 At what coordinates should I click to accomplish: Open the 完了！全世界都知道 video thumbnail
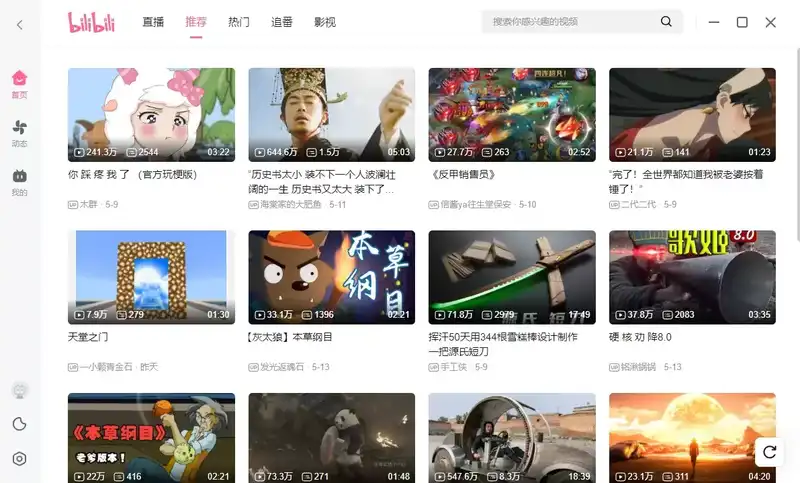tap(692, 115)
